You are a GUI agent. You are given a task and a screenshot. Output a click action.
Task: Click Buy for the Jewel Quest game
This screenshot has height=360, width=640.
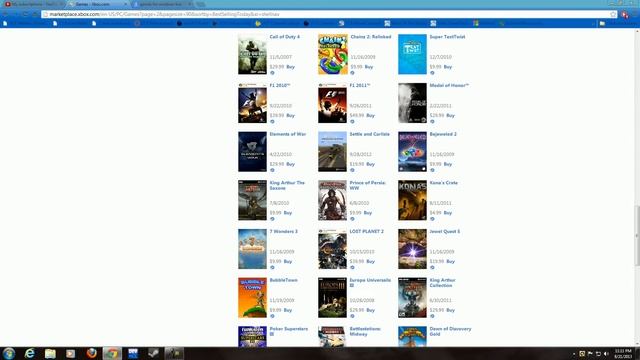(450, 261)
